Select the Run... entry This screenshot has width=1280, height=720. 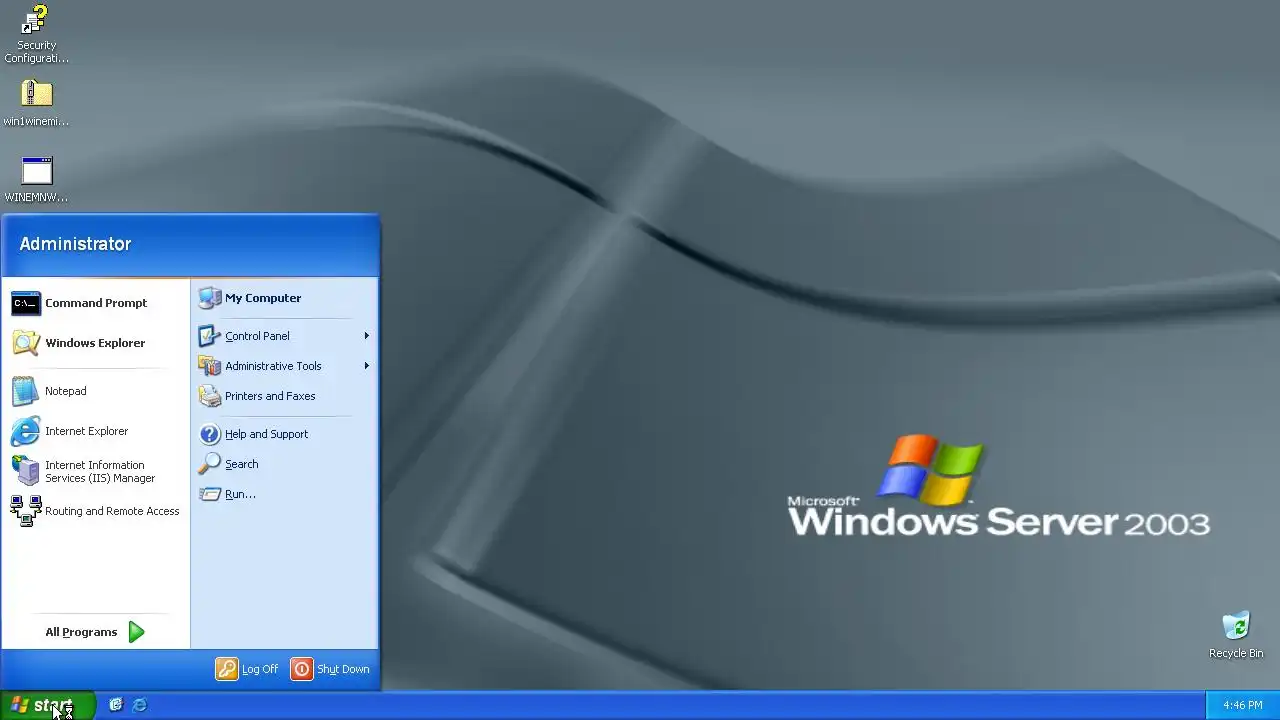click(284, 494)
